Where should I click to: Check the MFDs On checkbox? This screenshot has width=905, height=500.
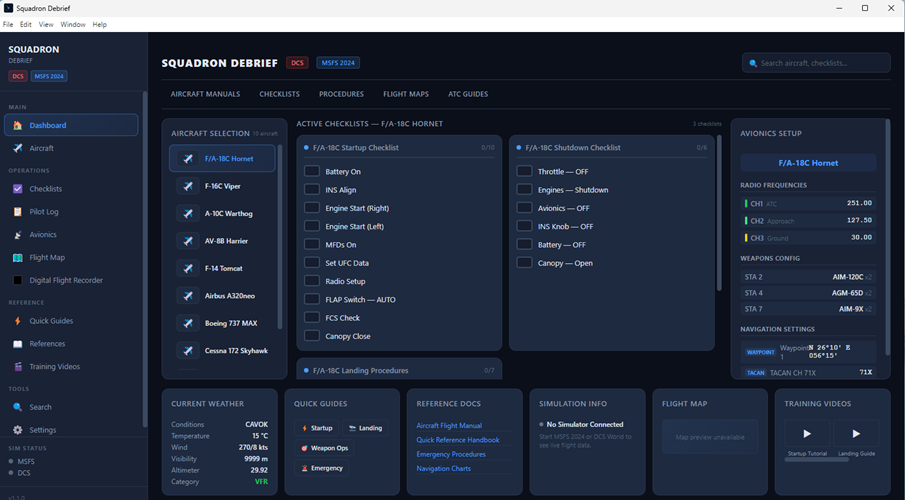pos(312,244)
